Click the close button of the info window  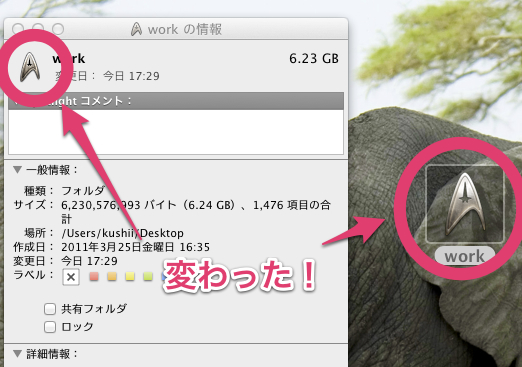(x=18, y=29)
